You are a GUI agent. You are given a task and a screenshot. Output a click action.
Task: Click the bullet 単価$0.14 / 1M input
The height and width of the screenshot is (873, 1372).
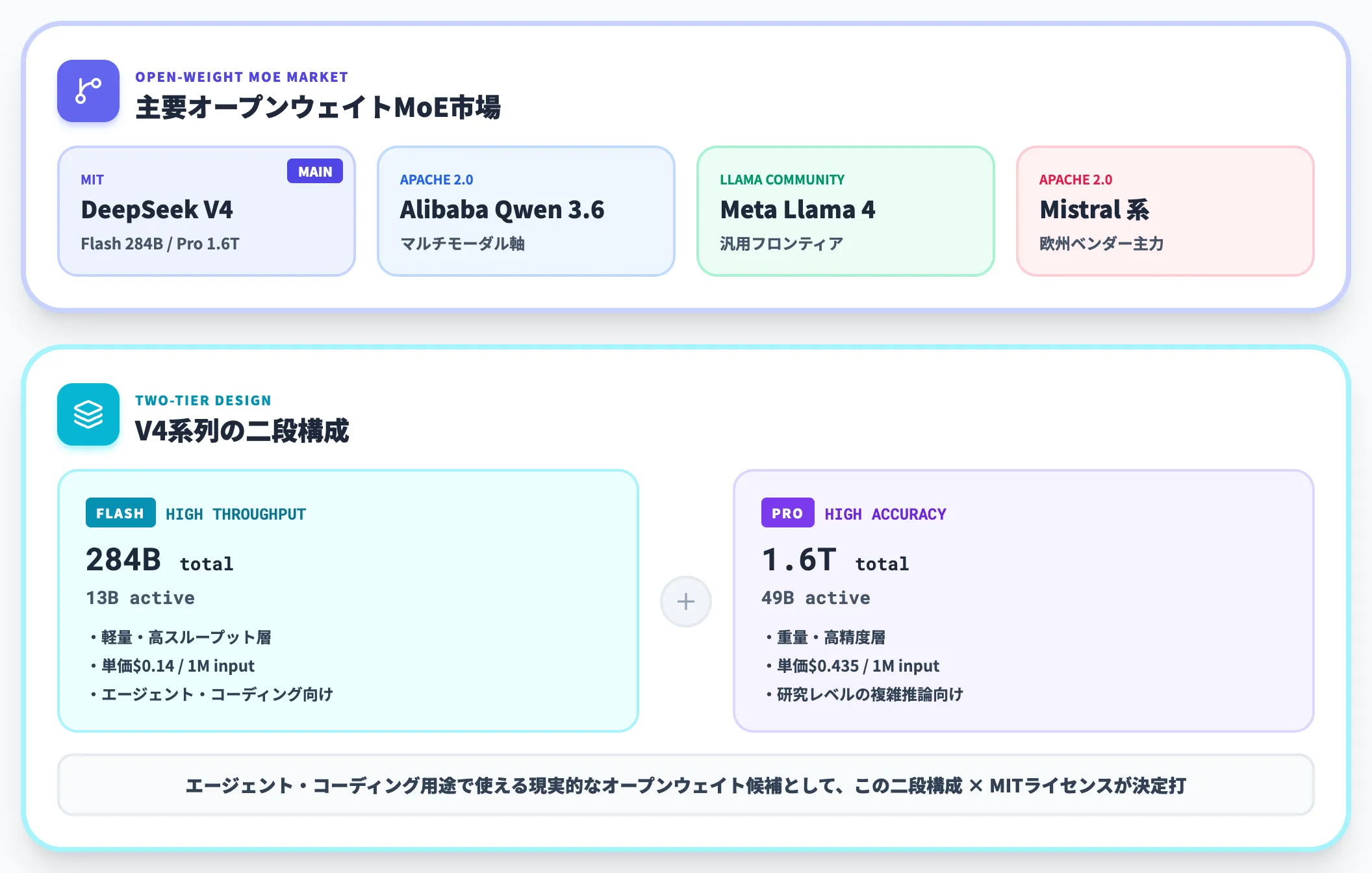point(171,666)
